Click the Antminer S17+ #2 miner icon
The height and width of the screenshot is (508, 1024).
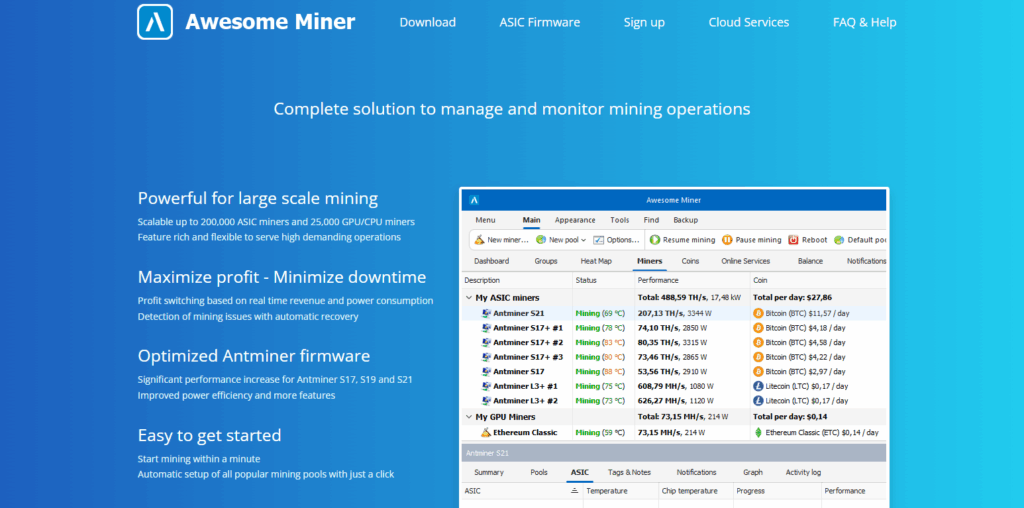[x=486, y=342]
